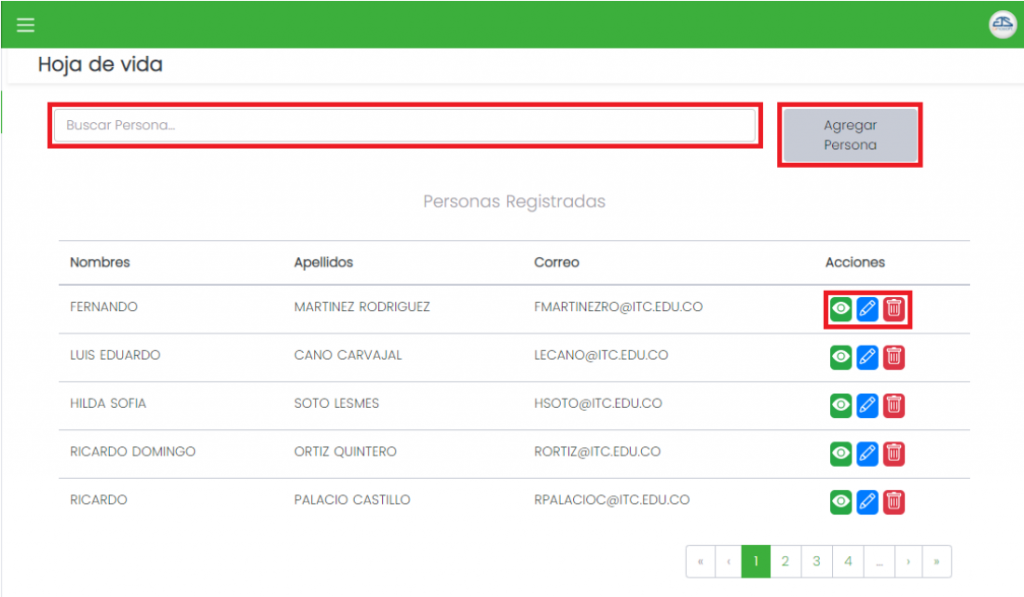Image resolution: width=1024 pixels, height=597 pixels.
Task: Jump to page 4 of results
Action: coord(848,562)
